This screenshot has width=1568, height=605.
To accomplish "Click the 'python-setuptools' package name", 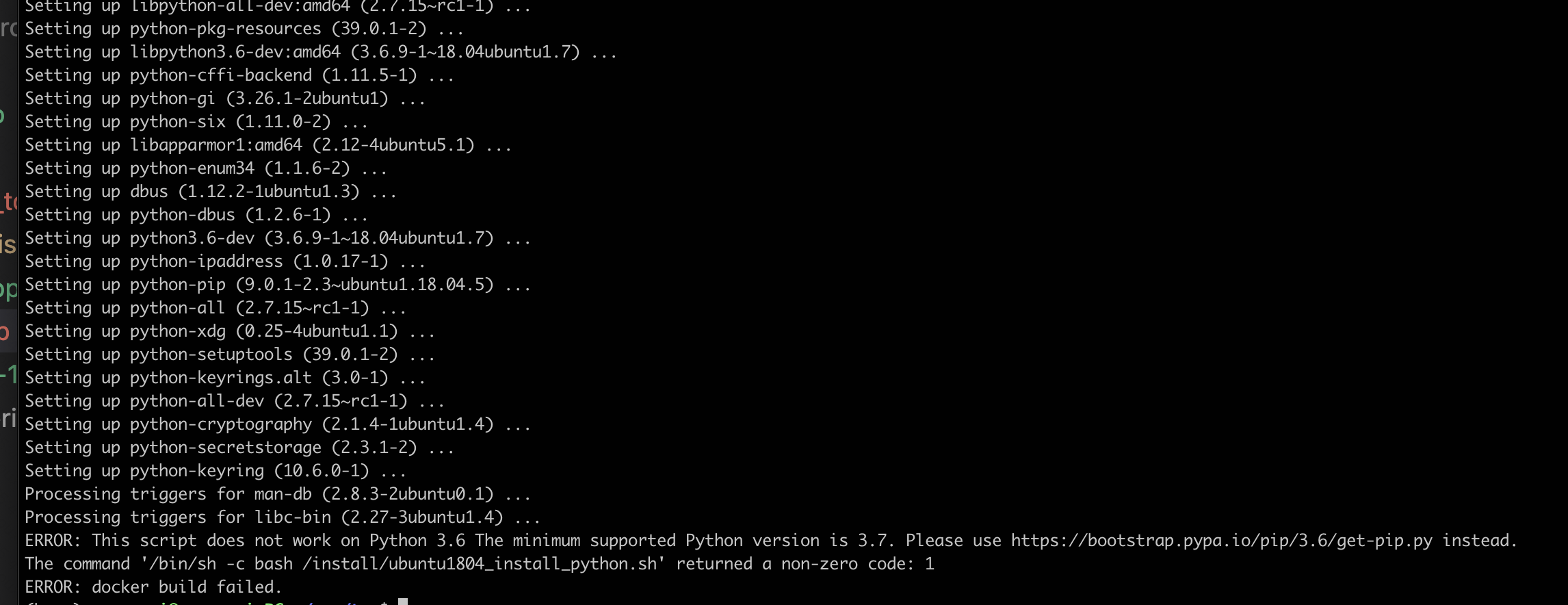I will point(211,355).
